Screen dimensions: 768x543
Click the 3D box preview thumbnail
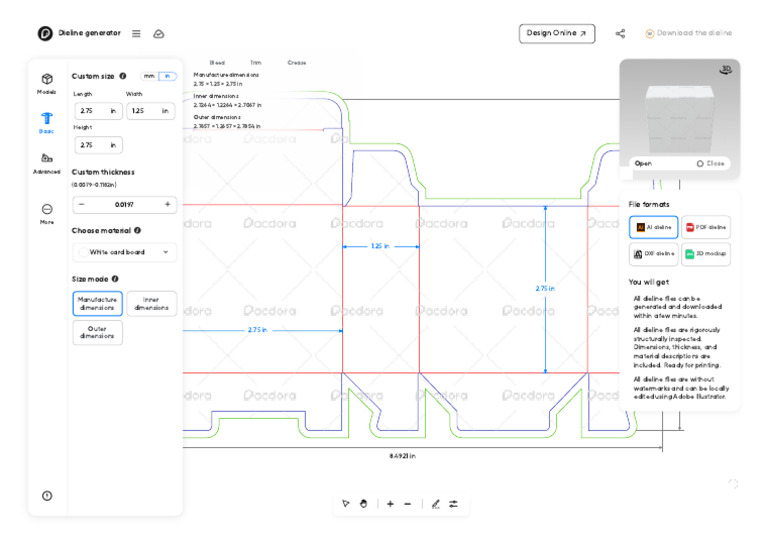coord(679,118)
